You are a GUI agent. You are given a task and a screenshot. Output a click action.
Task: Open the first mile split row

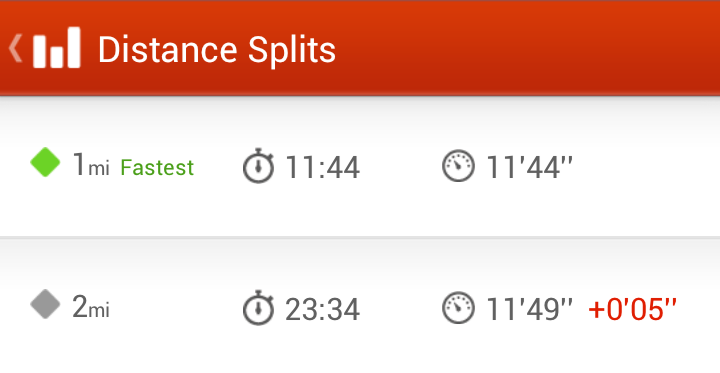360,167
